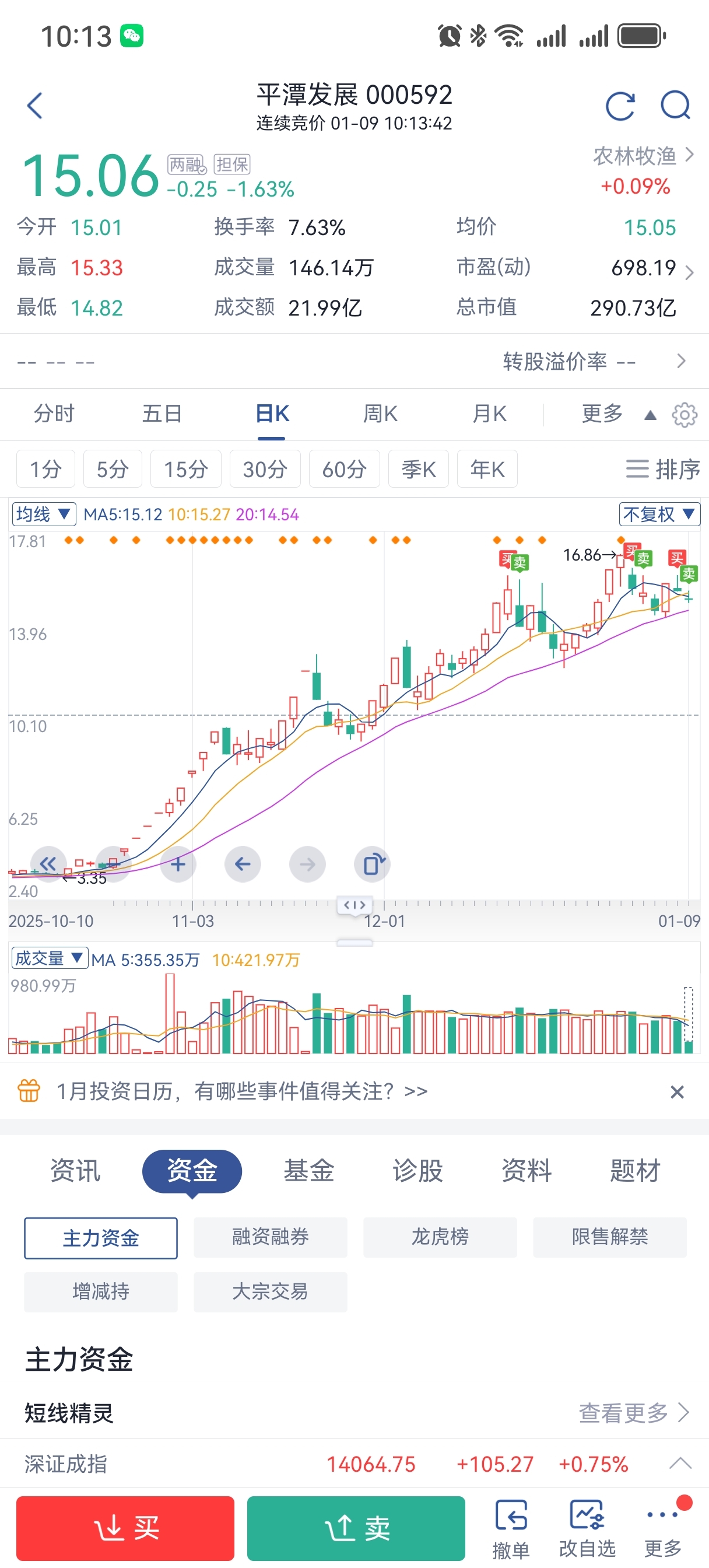Select the 龙虎榜 filter chip
Image resolution: width=709 pixels, height=1568 pixels.
pyautogui.click(x=440, y=1237)
